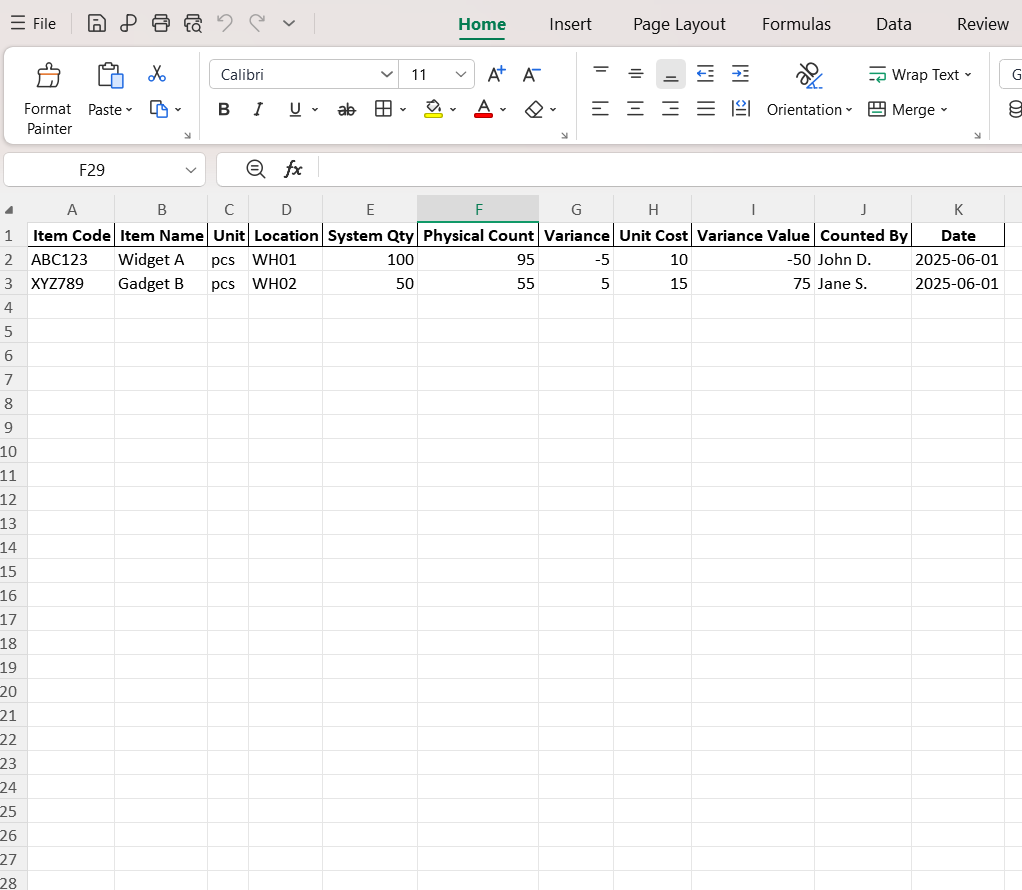Click the Select All corner triangle

[x=9, y=210]
